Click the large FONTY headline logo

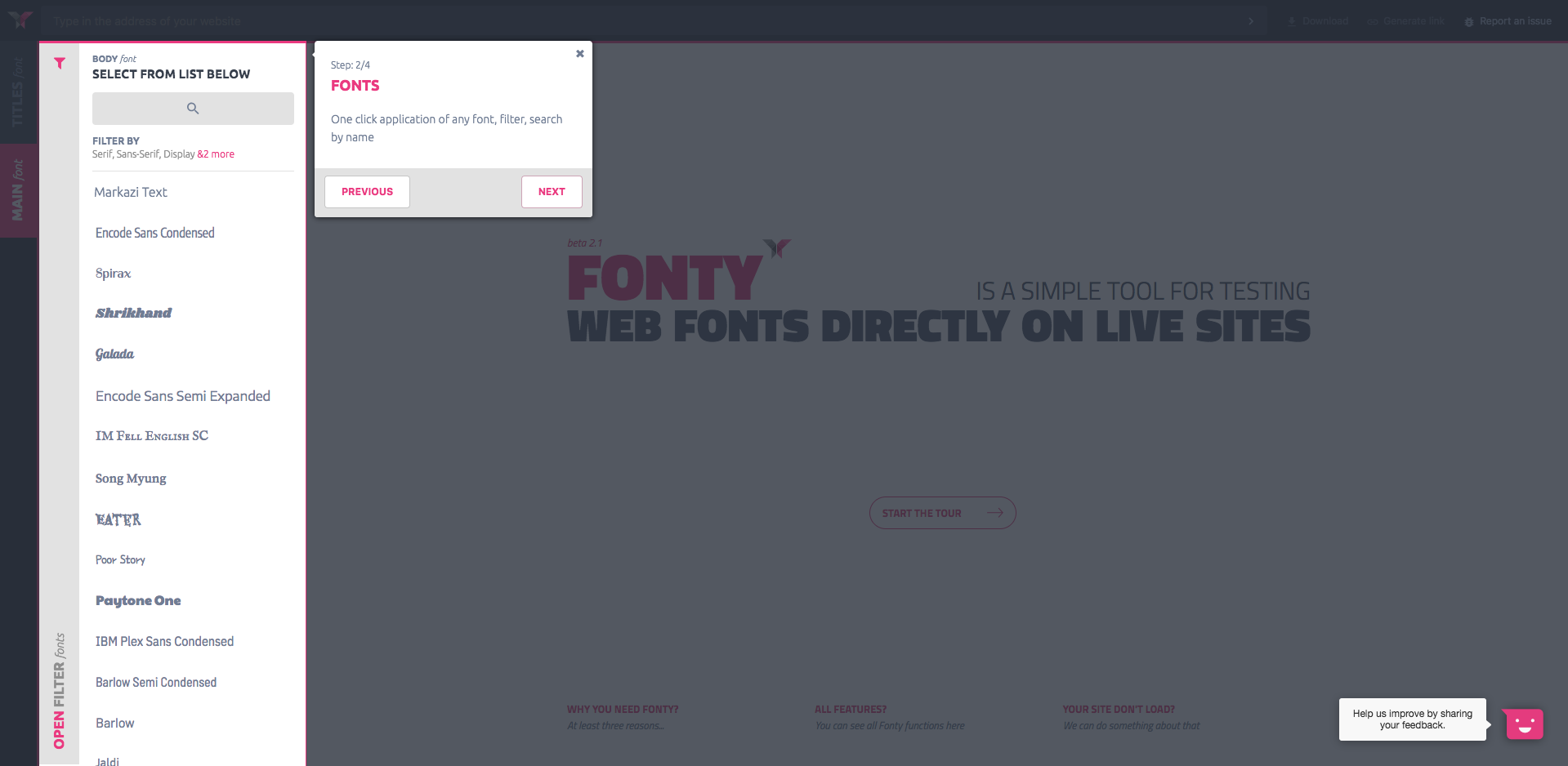(x=665, y=278)
